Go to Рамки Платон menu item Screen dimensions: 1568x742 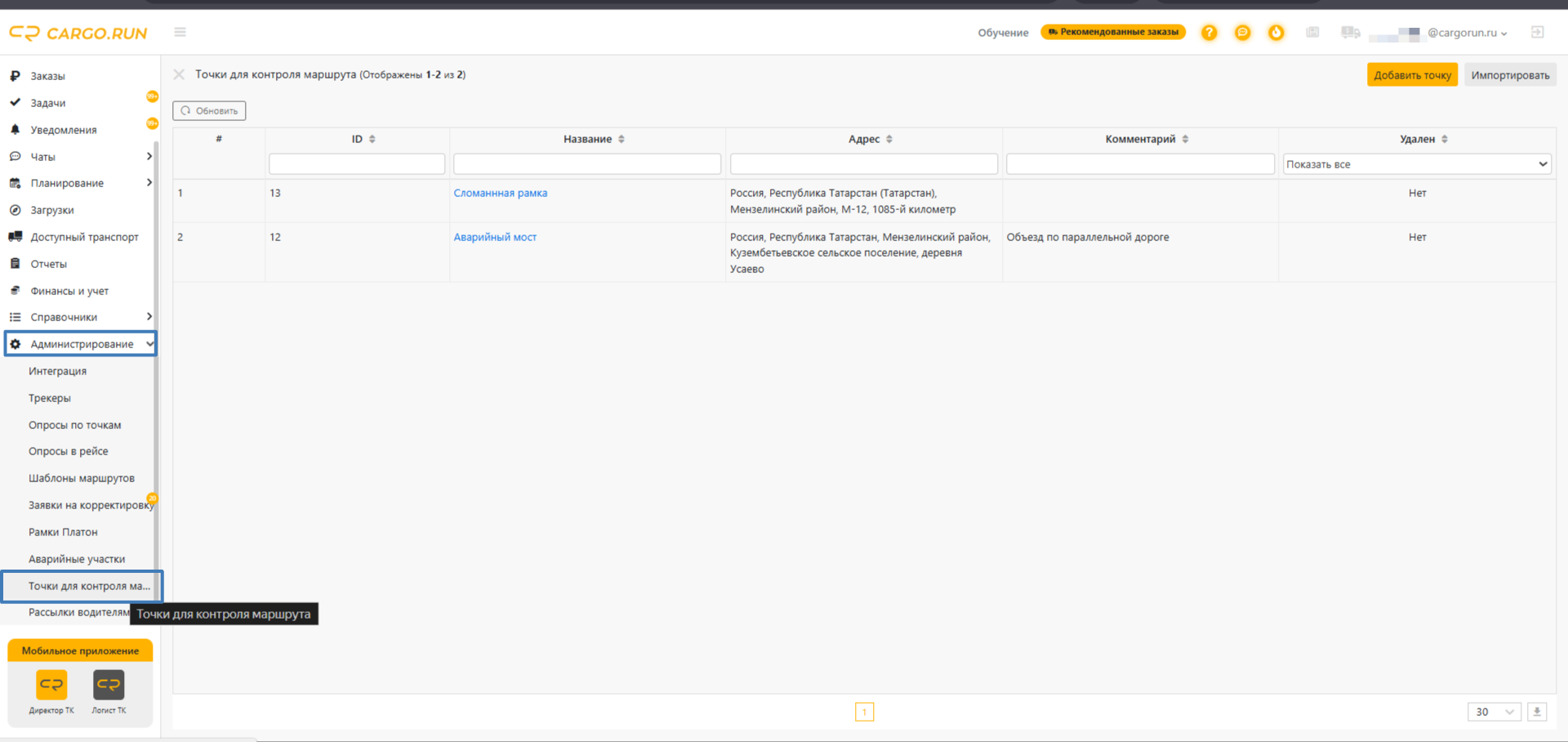coord(63,532)
